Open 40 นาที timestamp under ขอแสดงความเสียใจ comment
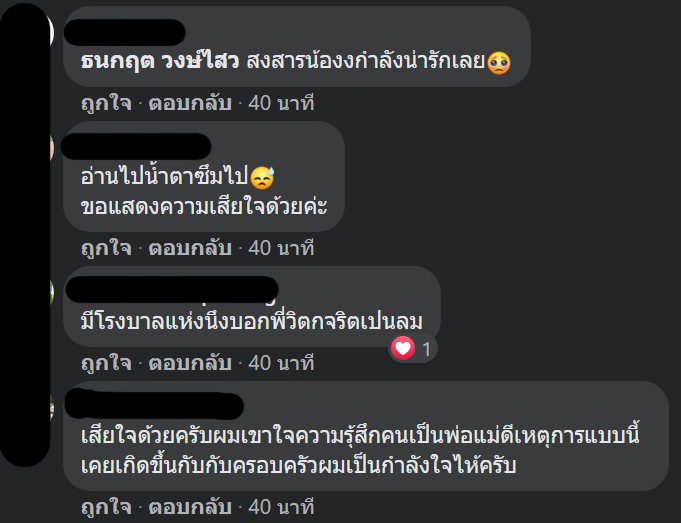 coord(281,248)
